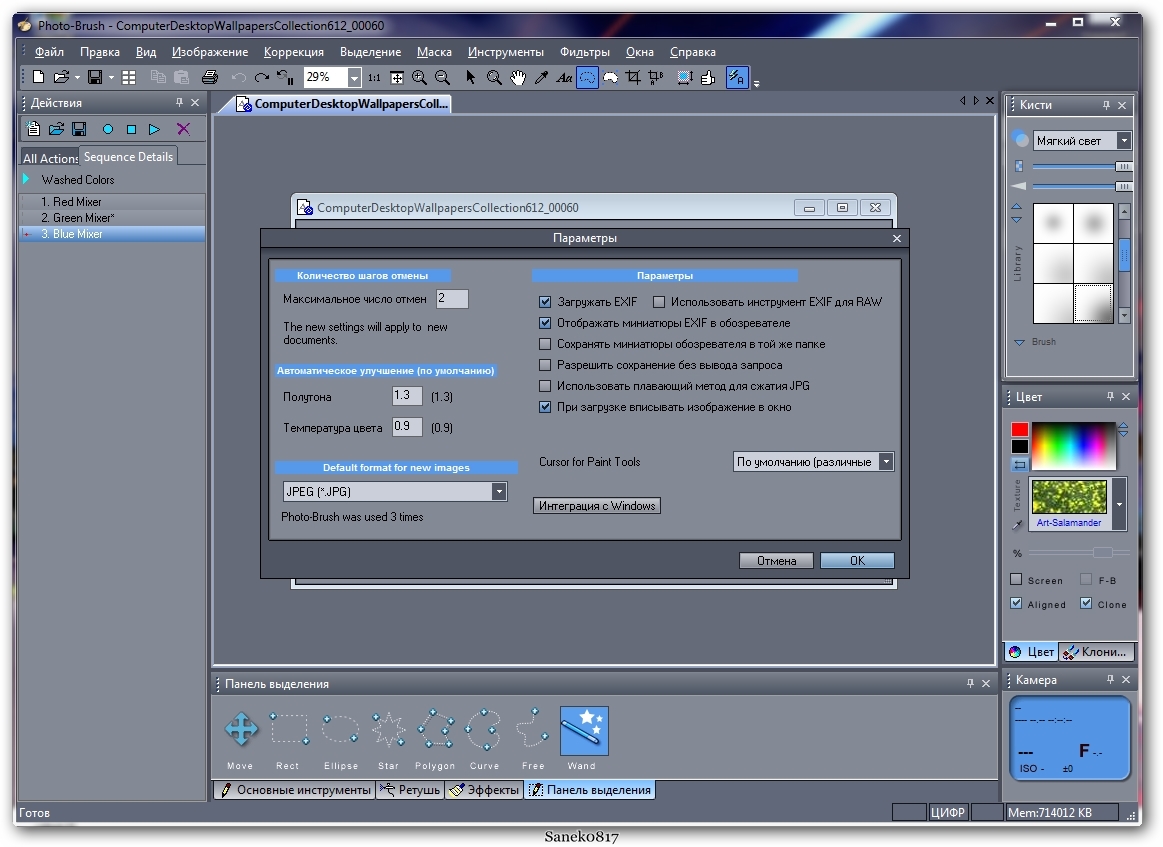
Task: Click the Интеграция с Windows button
Action: coord(597,506)
